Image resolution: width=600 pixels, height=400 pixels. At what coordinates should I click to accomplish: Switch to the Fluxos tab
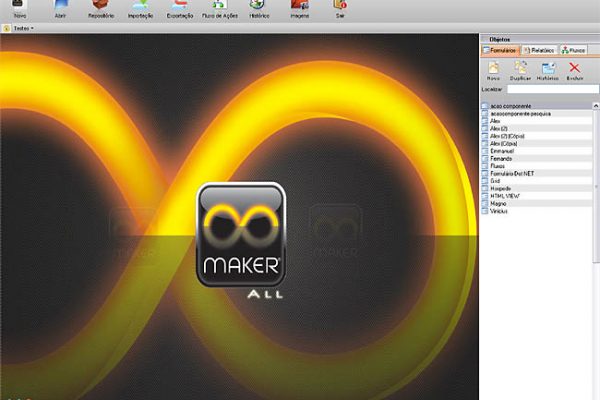pyautogui.click(x=573, y=49)
